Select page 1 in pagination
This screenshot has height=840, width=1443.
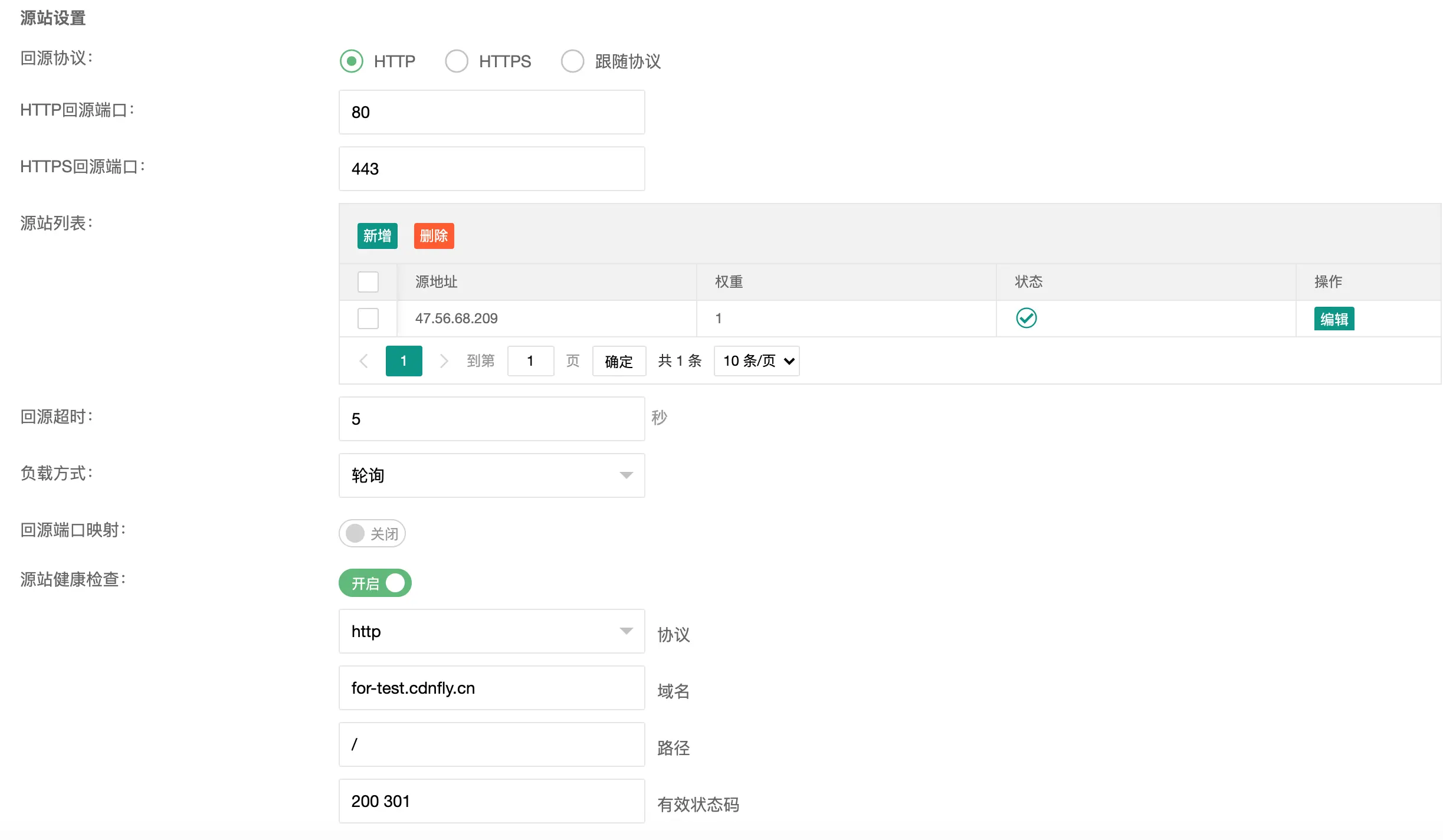[x=404, y=361]
